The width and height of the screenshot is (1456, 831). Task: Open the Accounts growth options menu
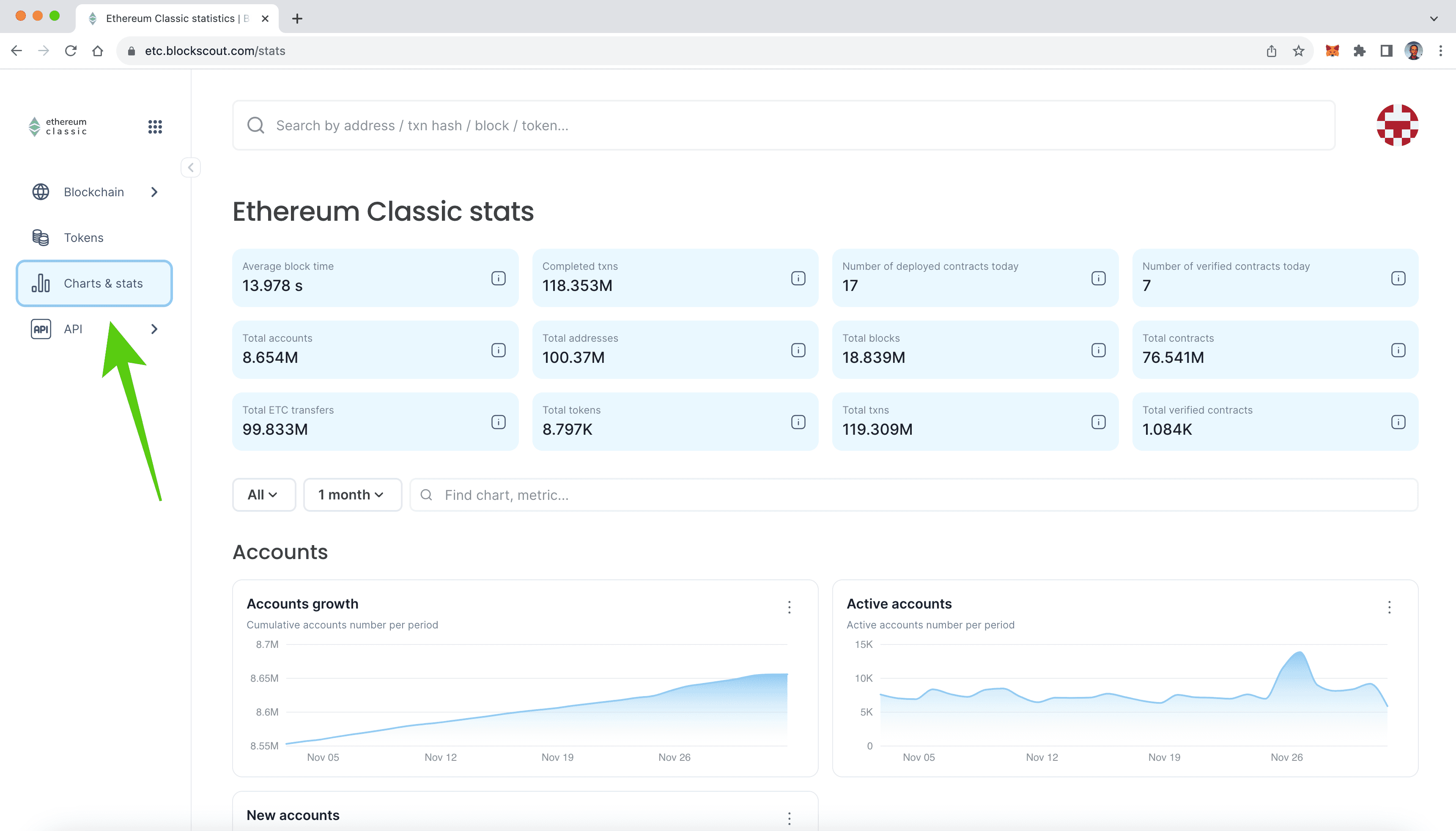(x=789, y=607)
